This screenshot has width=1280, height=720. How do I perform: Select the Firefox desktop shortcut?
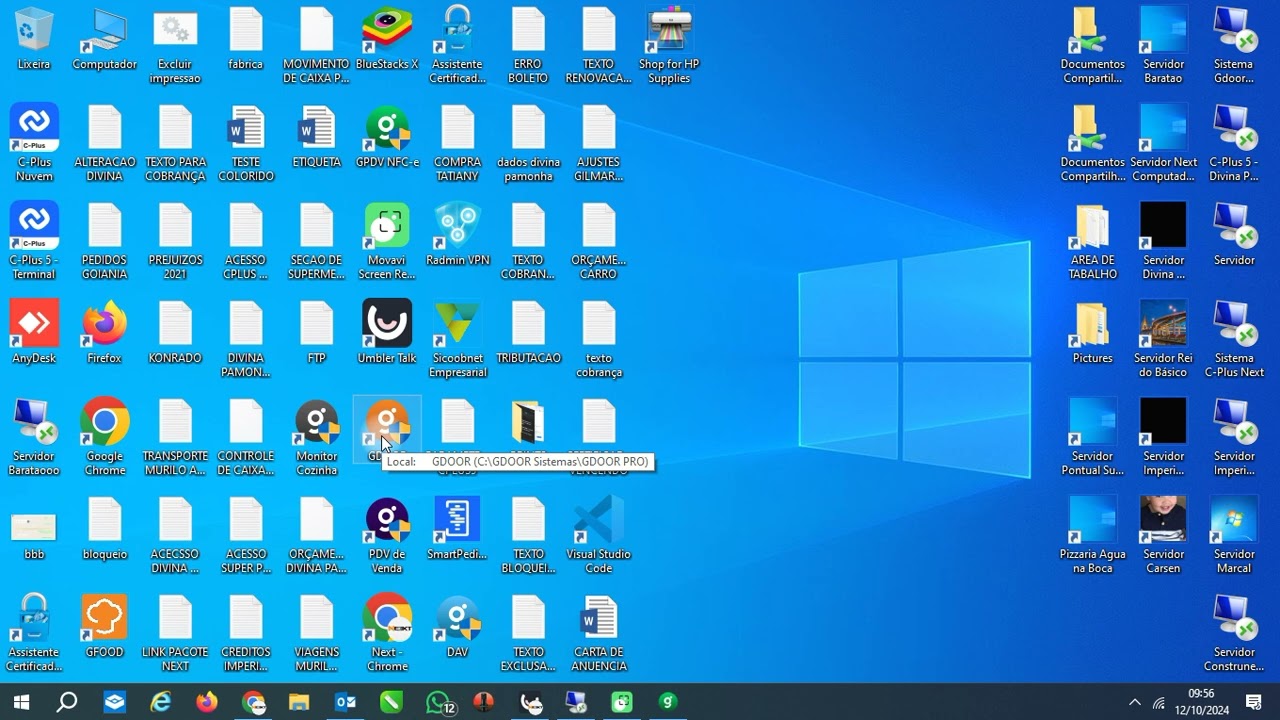click(x=104, y=333)
